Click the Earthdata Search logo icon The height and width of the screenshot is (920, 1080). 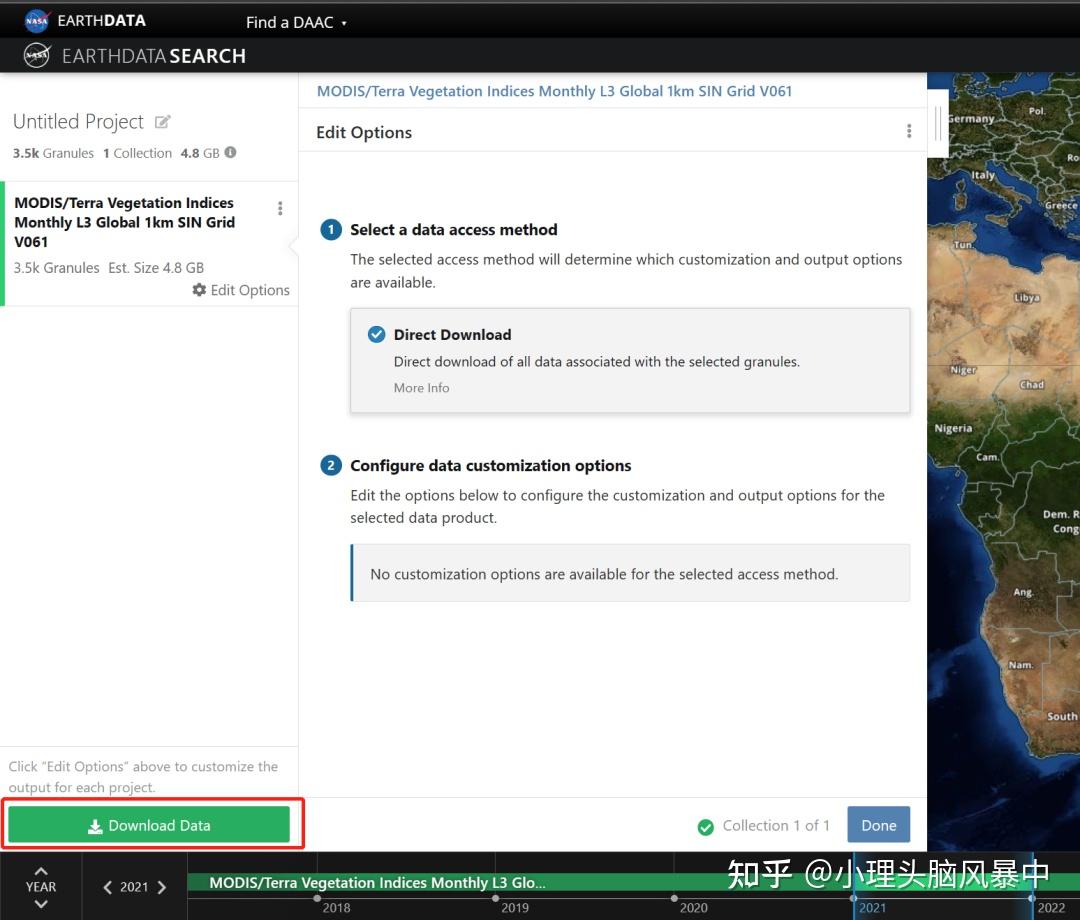pos(37,56)
